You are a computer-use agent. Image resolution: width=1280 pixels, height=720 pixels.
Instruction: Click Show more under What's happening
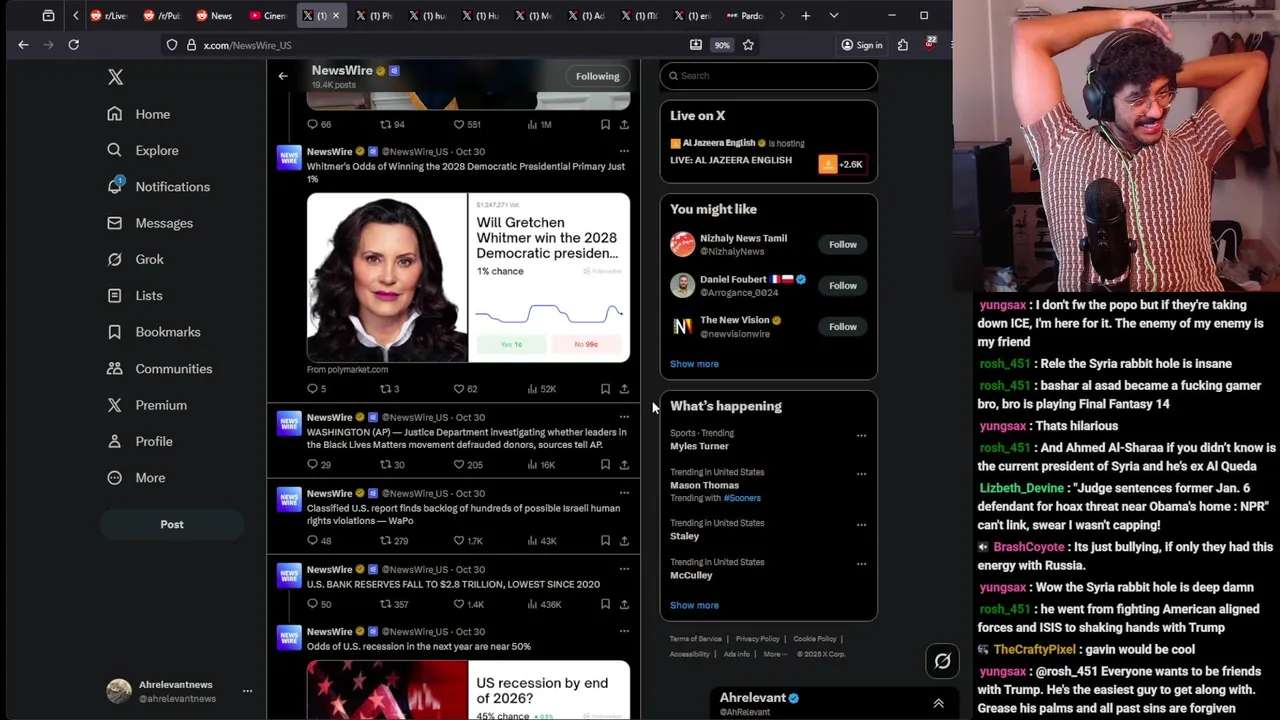[x=694, y=605]
